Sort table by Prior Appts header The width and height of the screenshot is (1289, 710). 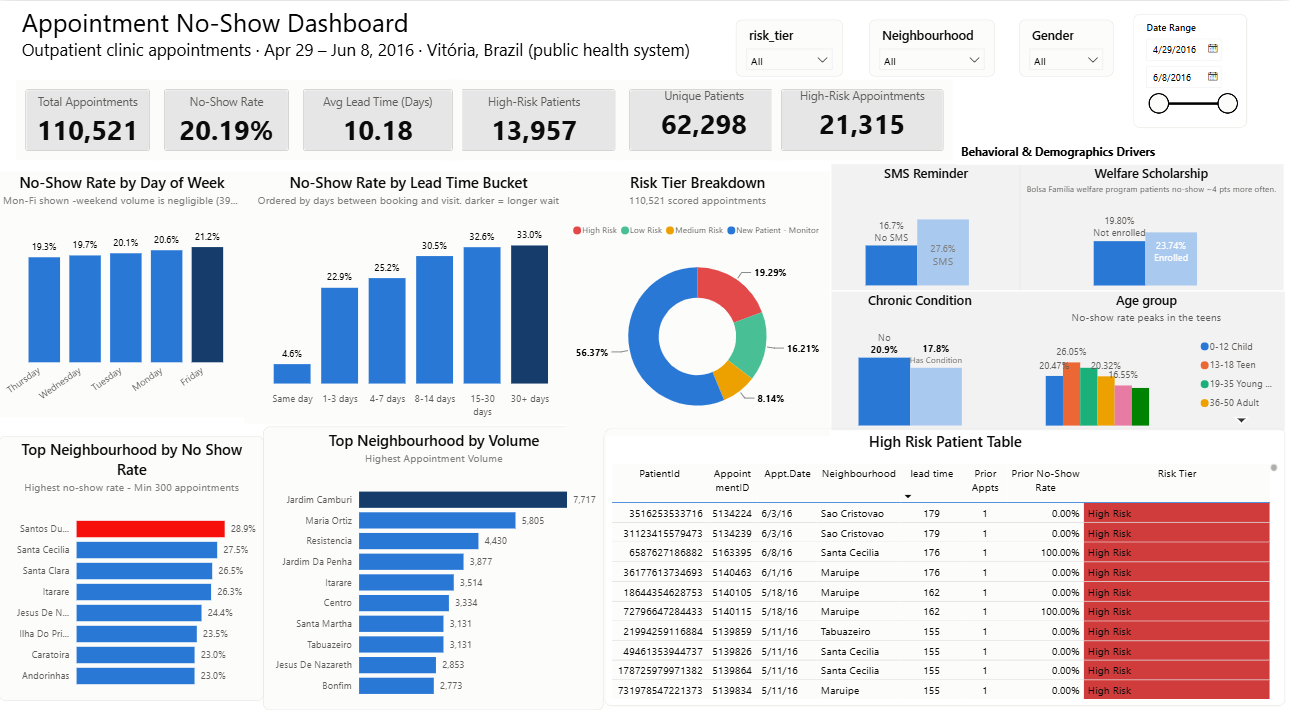pyautogui.click(x=985, y=481)
